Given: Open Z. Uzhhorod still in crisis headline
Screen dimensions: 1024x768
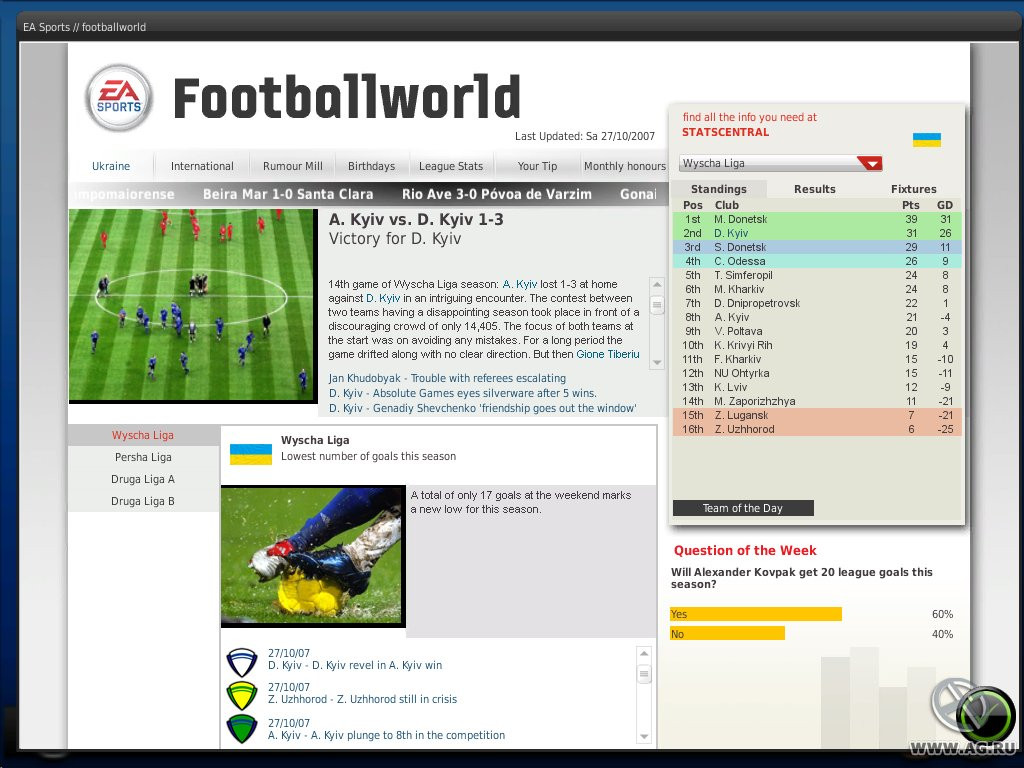Looking at the screenshot, I should [362, 699].
